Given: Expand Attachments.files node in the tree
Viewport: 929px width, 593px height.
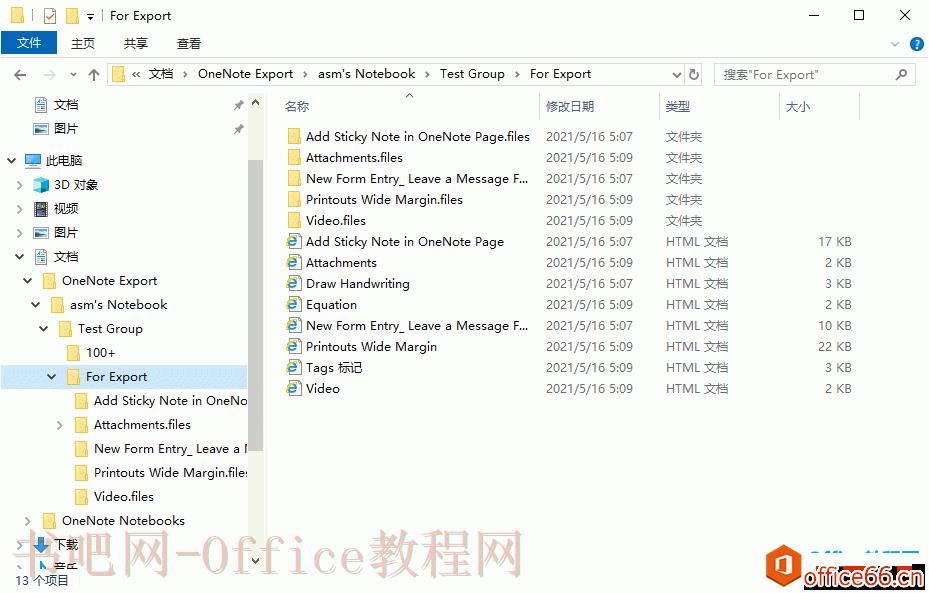Looking at the screenshot, I should pyautogui.click(x=59, y=425).
